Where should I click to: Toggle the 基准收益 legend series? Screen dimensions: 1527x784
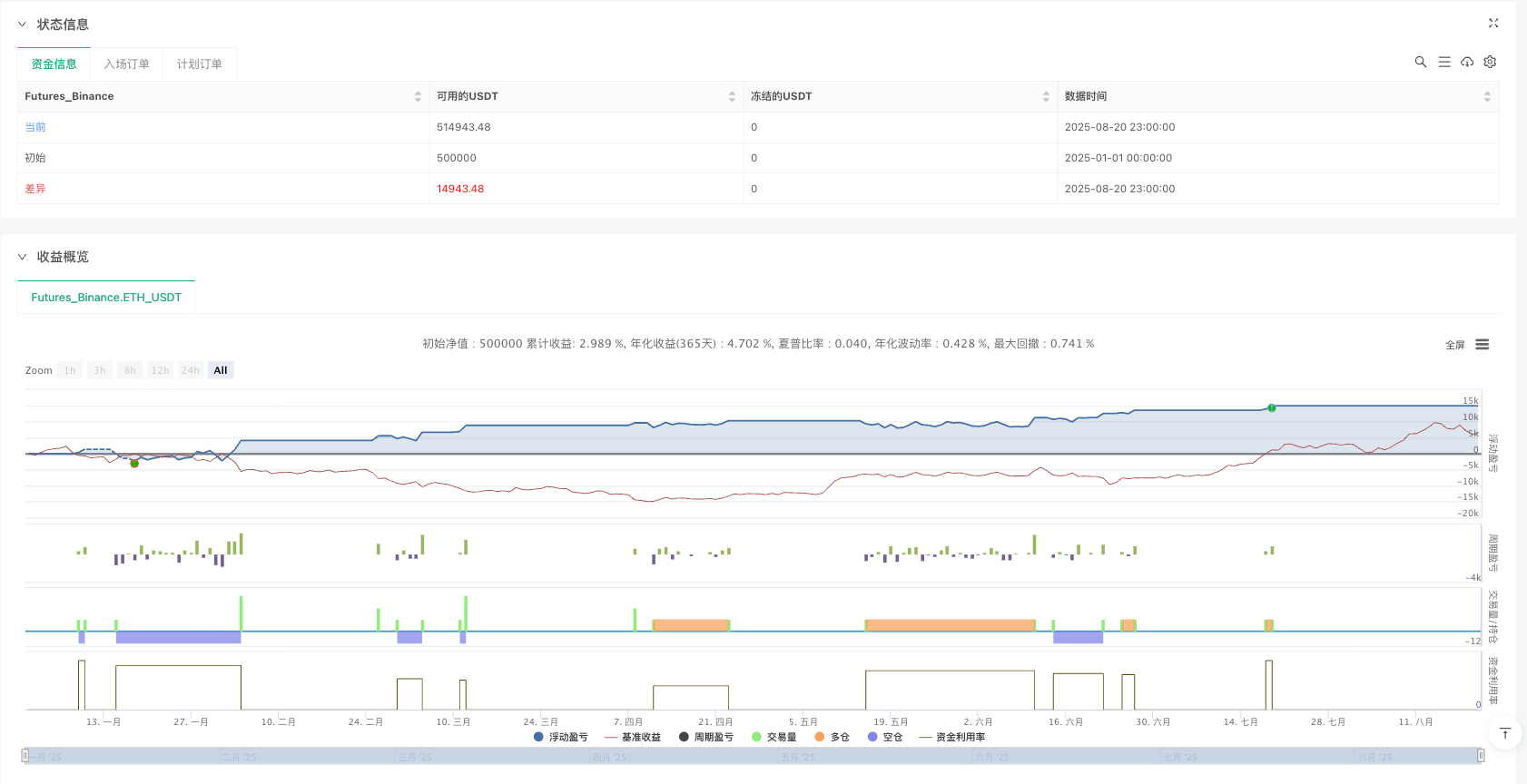(633, 737)
